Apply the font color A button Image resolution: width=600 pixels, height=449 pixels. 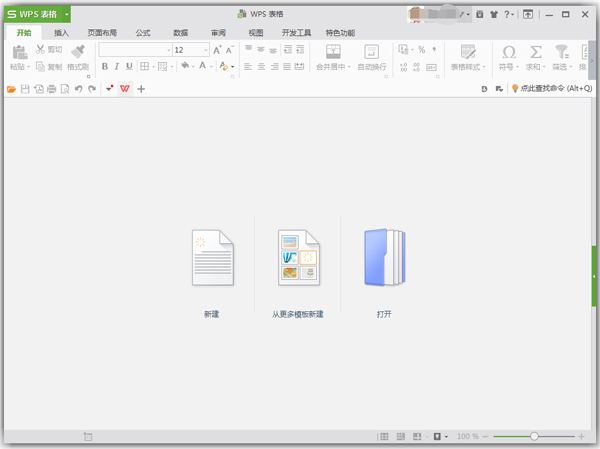coord(202,66)
